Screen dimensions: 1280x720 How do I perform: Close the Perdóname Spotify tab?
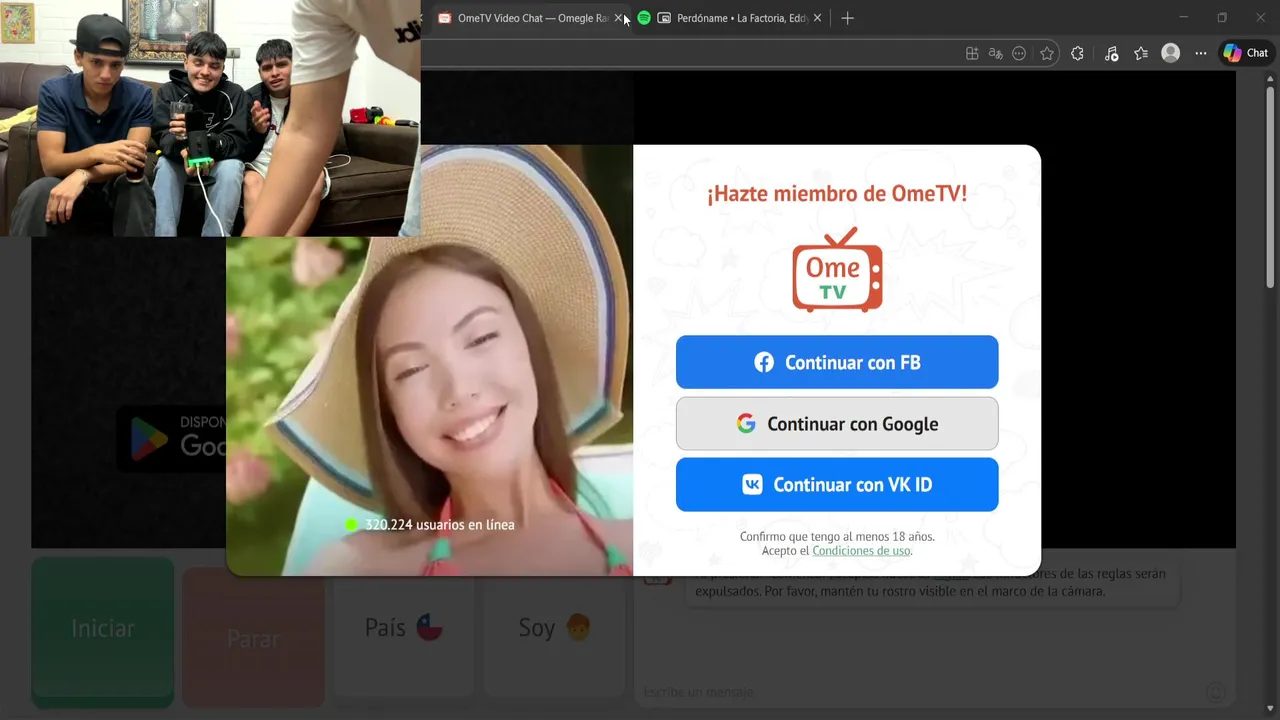(x=817, y=18)
